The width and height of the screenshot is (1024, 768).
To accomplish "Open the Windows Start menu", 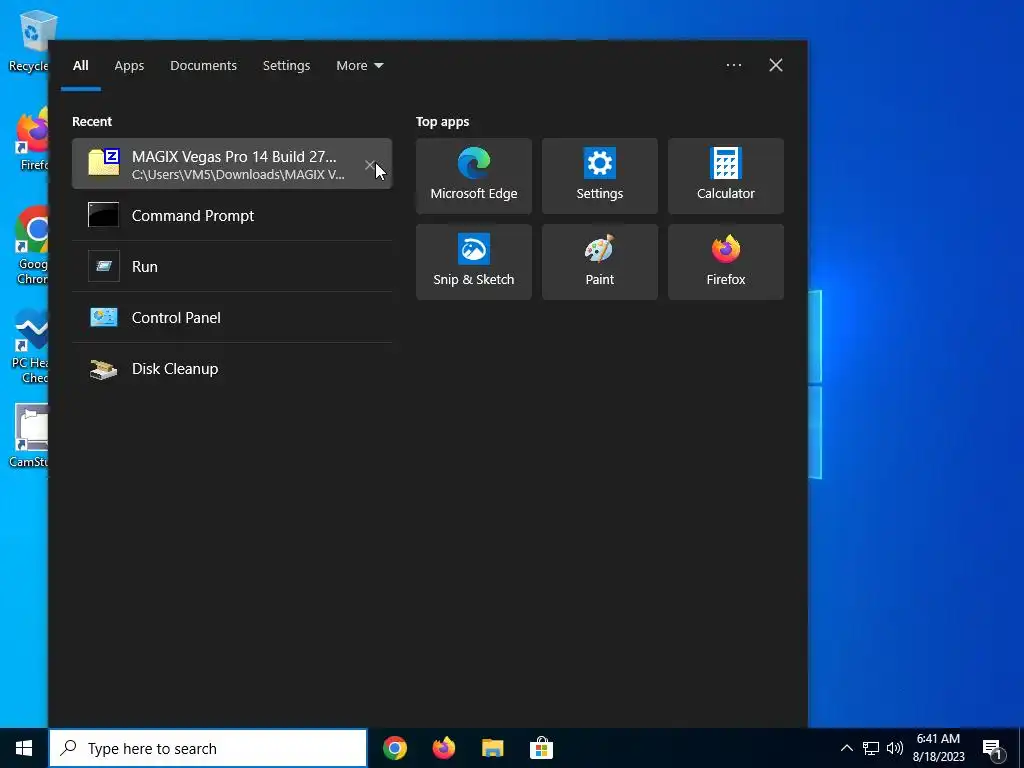I will coord(24,748).
